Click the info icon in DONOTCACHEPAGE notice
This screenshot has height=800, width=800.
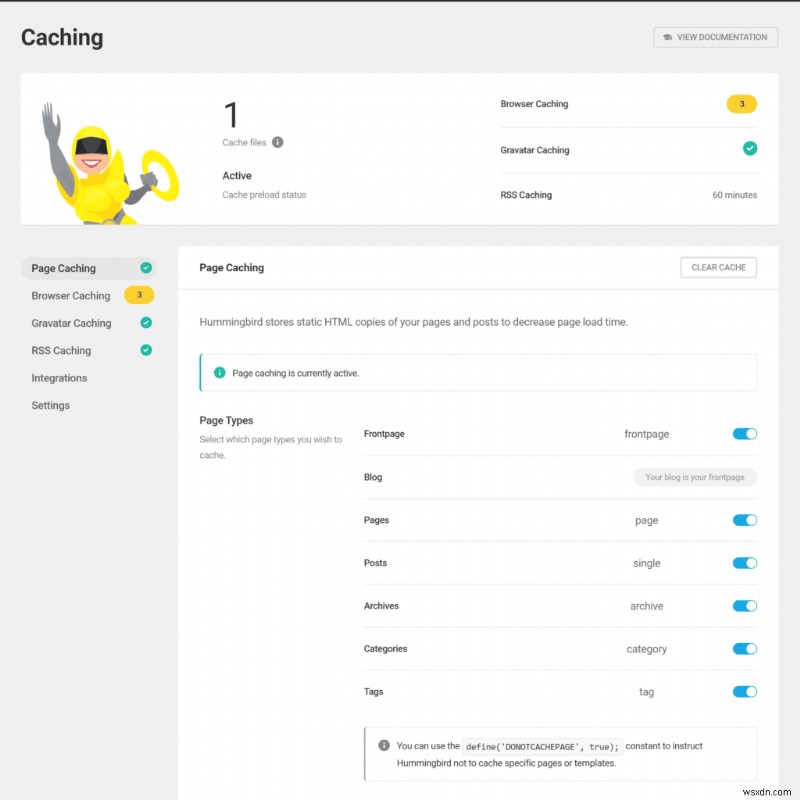click(384, 745)
